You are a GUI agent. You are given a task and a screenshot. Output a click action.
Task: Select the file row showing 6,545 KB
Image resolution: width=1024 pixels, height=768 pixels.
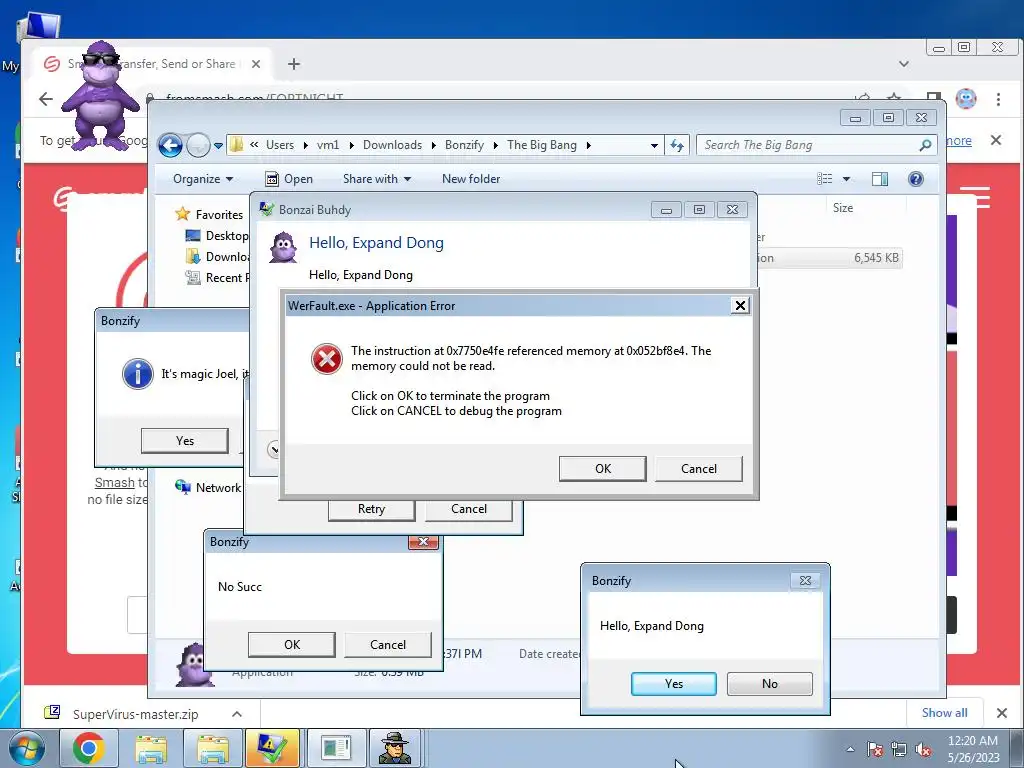(829, 258)
